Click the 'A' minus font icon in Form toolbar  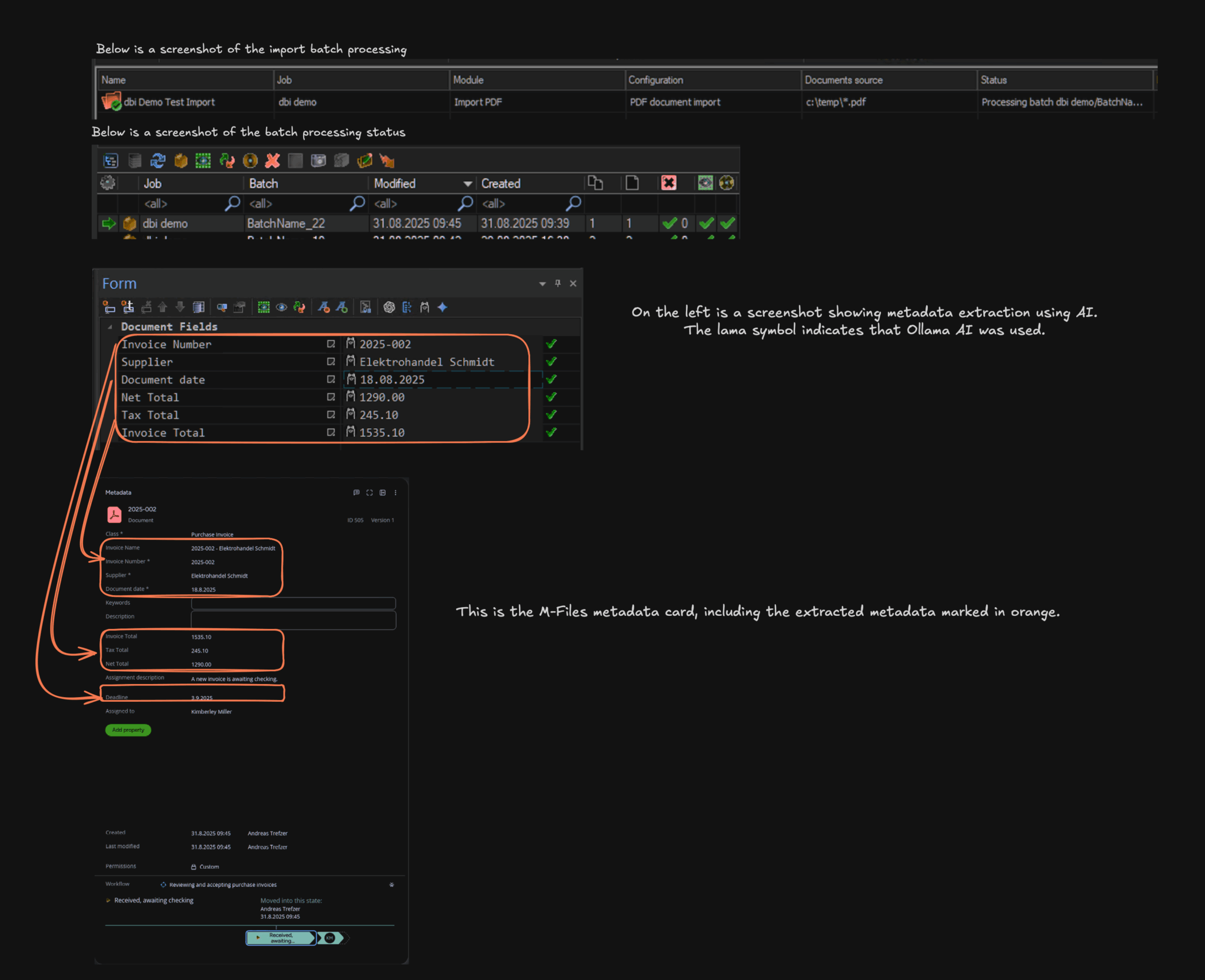pos(324,307)
